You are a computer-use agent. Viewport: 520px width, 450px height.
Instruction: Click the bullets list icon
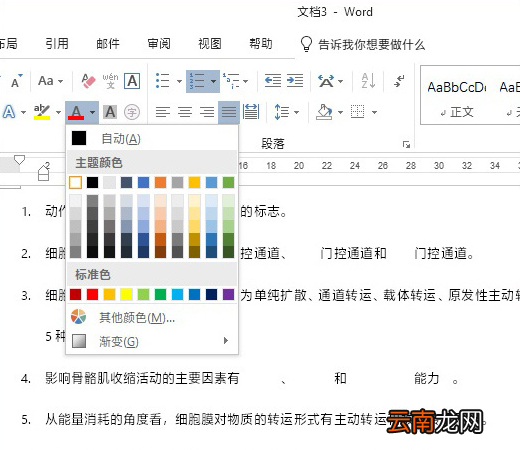[163, 81]
